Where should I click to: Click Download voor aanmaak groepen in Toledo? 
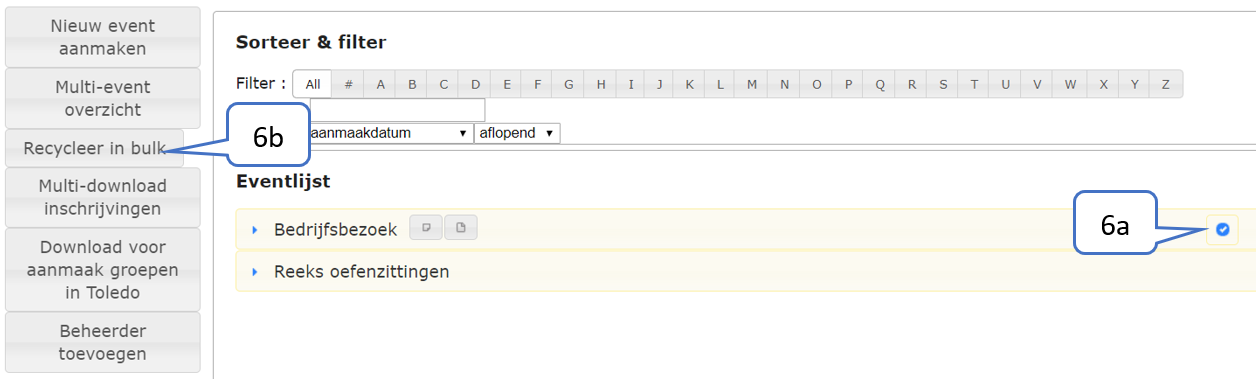pyautogui.click(x=102, y=270)
